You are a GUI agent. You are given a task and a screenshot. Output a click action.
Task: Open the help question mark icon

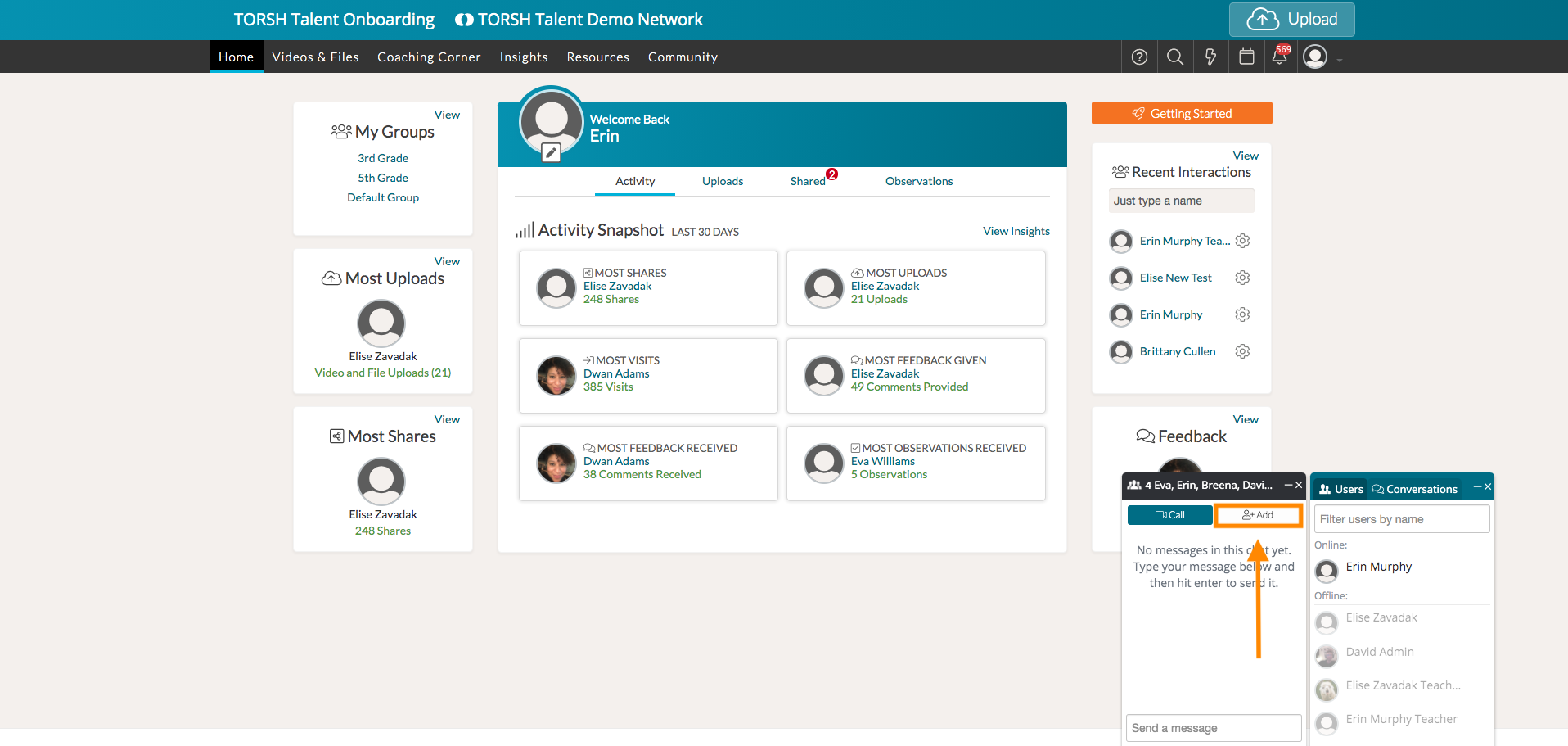coord(1139,57)
